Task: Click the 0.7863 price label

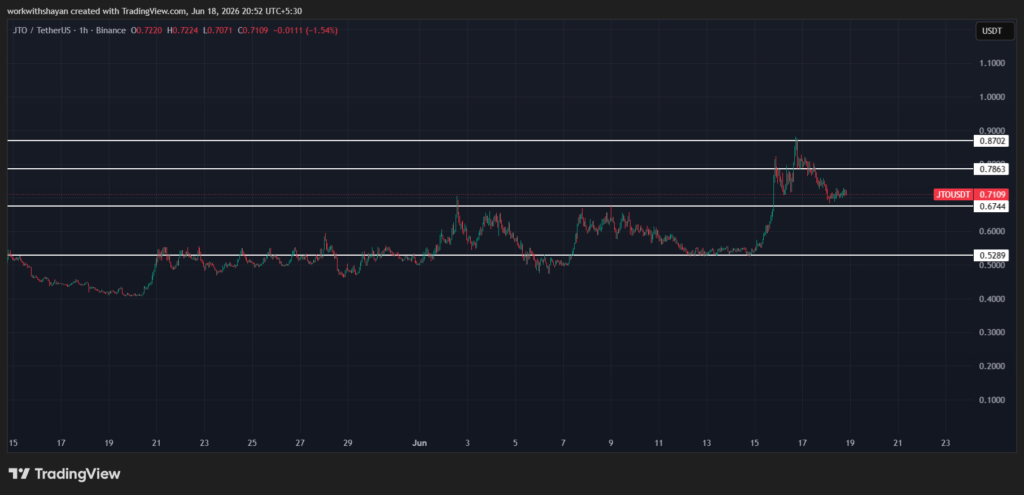Action: 991,168
